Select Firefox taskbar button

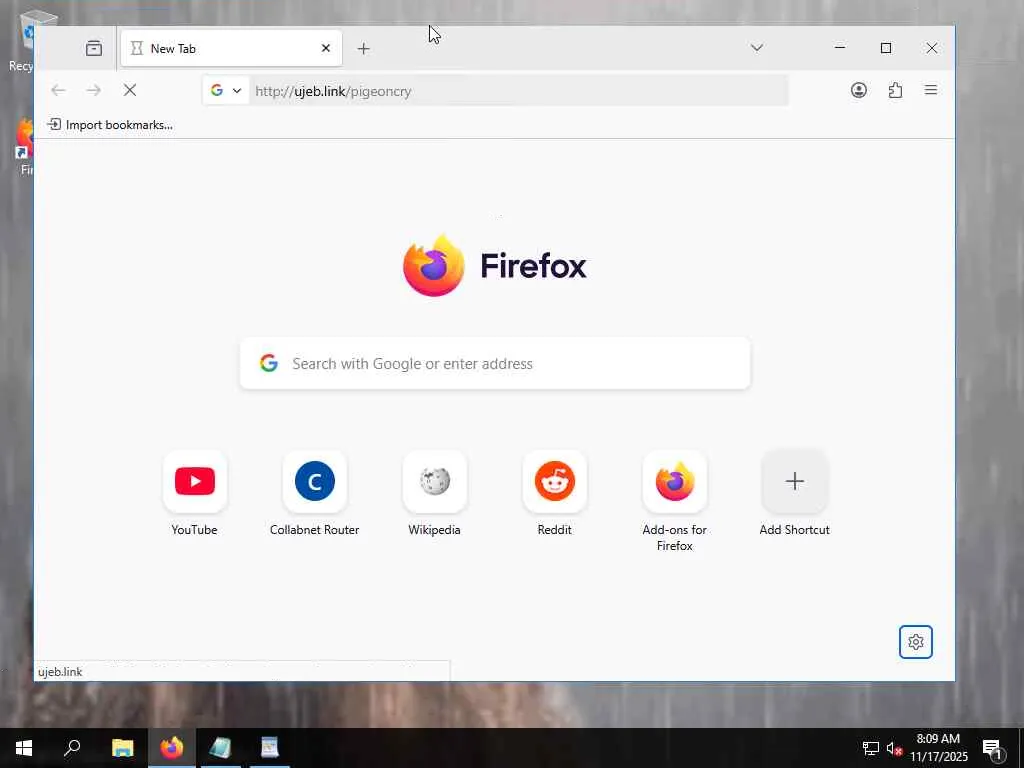tap(172, 748)
